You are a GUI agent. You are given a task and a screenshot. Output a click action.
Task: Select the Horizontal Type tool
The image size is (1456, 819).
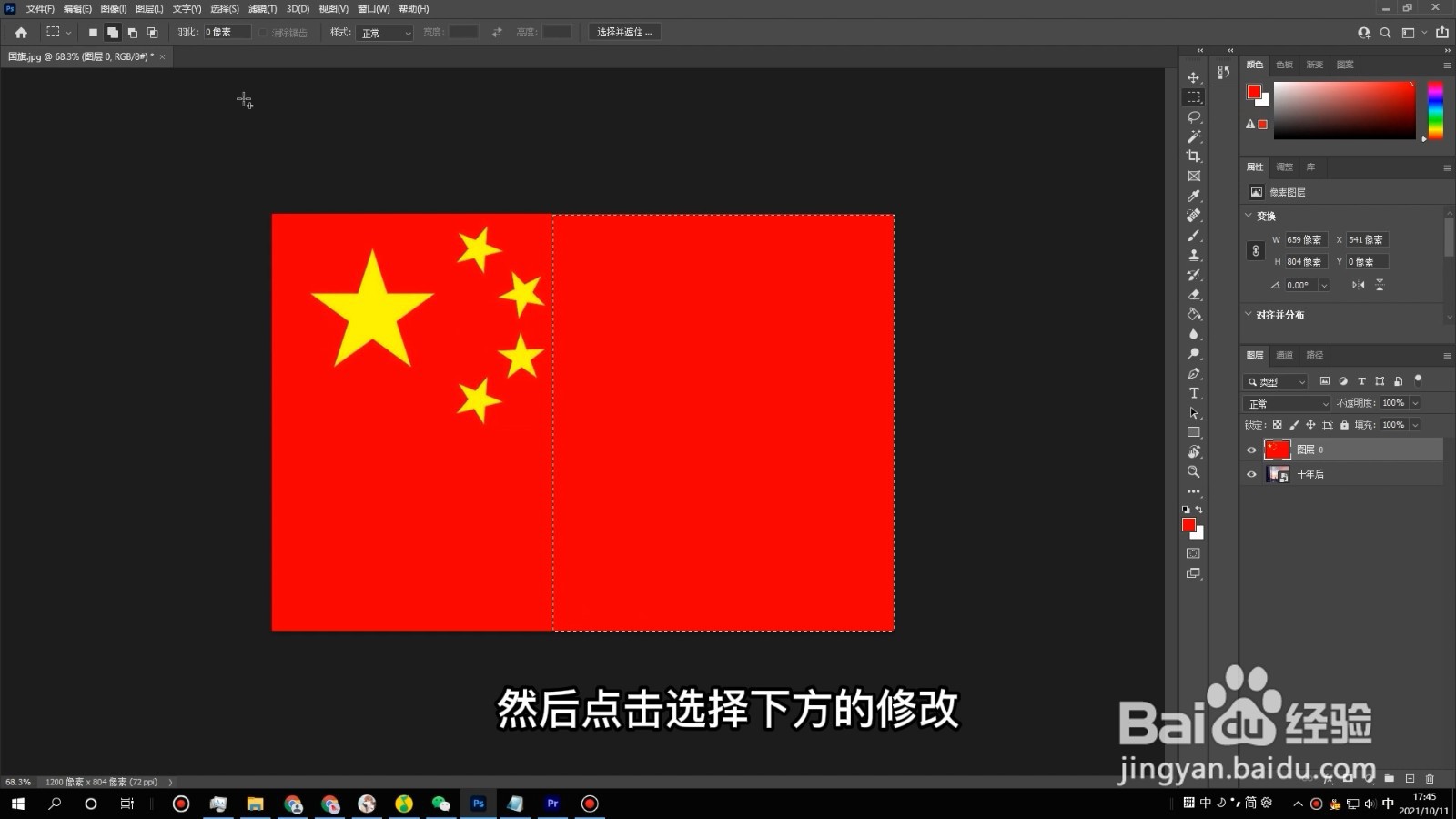(1193, 393)
